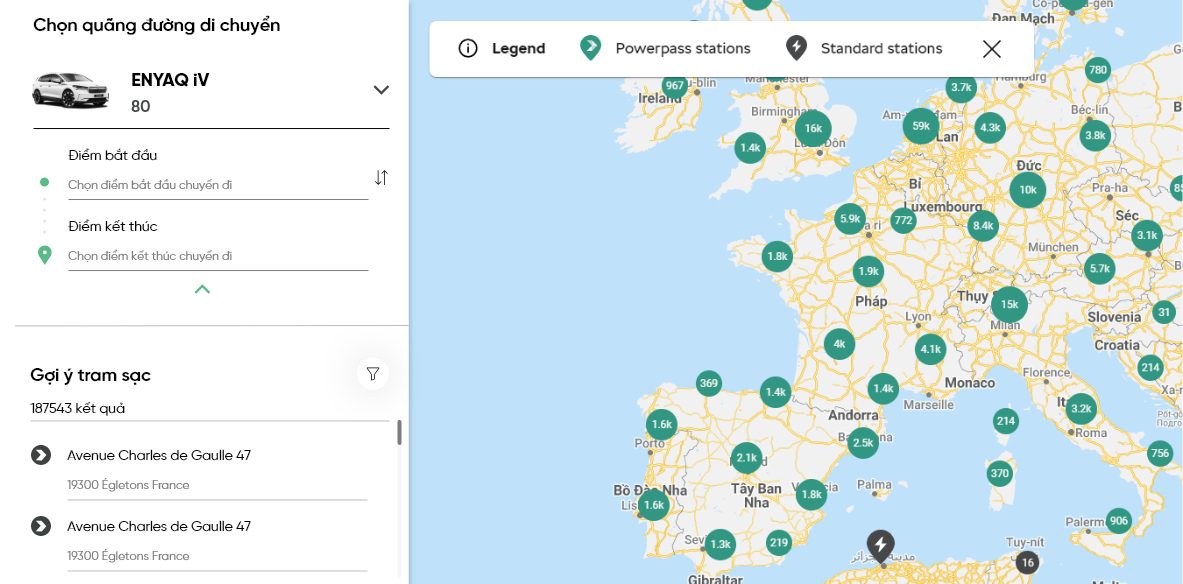This screenshot has height=584, width=1183.
Task: Click the swap start and end points icon
Action: (x=381, y=178)
